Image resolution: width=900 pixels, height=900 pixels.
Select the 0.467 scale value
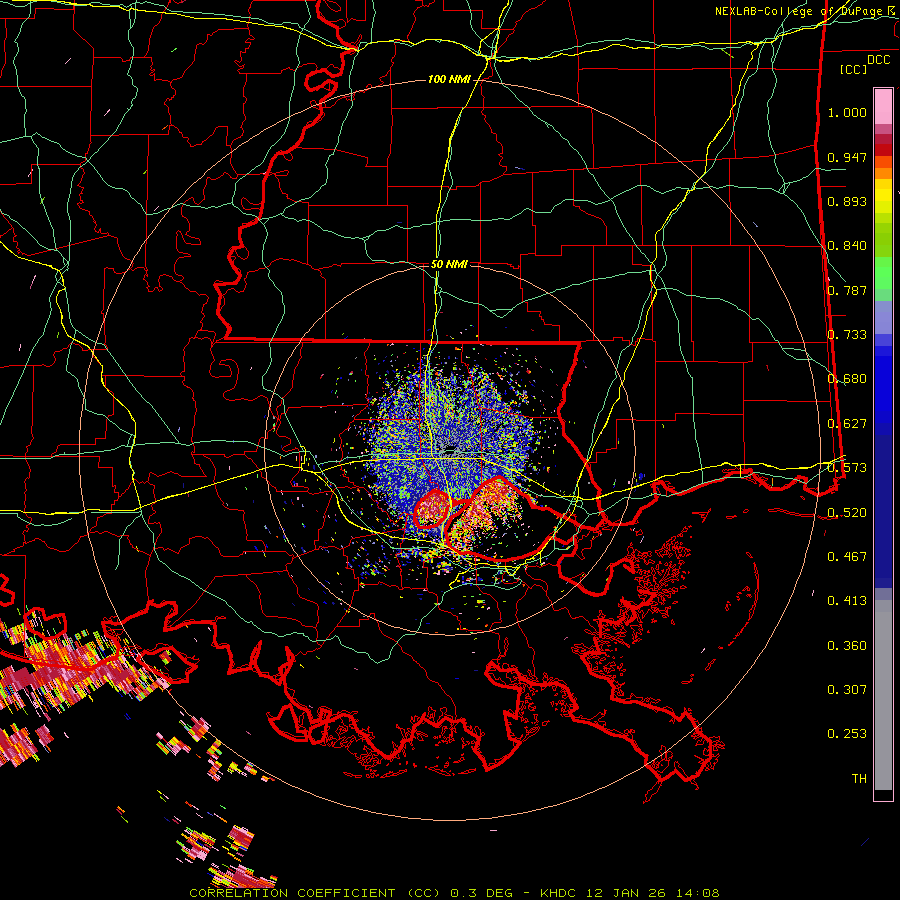click(847, 556)
